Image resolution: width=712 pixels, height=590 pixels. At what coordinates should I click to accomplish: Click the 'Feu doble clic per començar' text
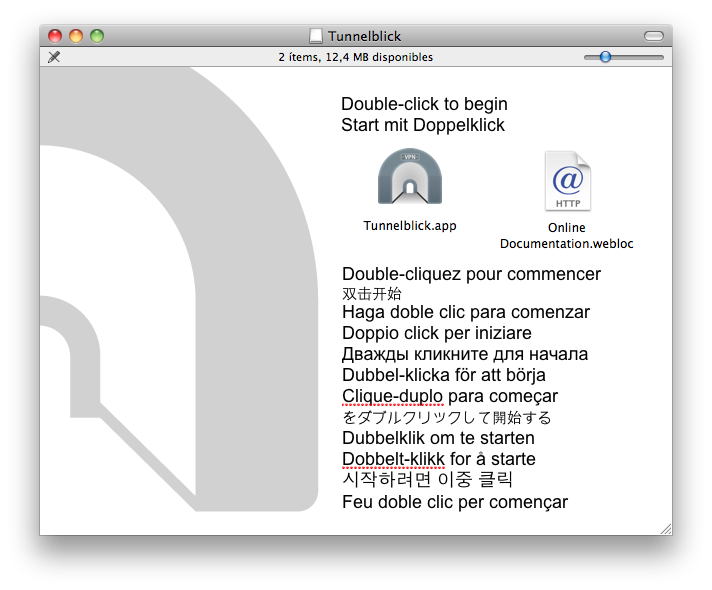[455, 502]
